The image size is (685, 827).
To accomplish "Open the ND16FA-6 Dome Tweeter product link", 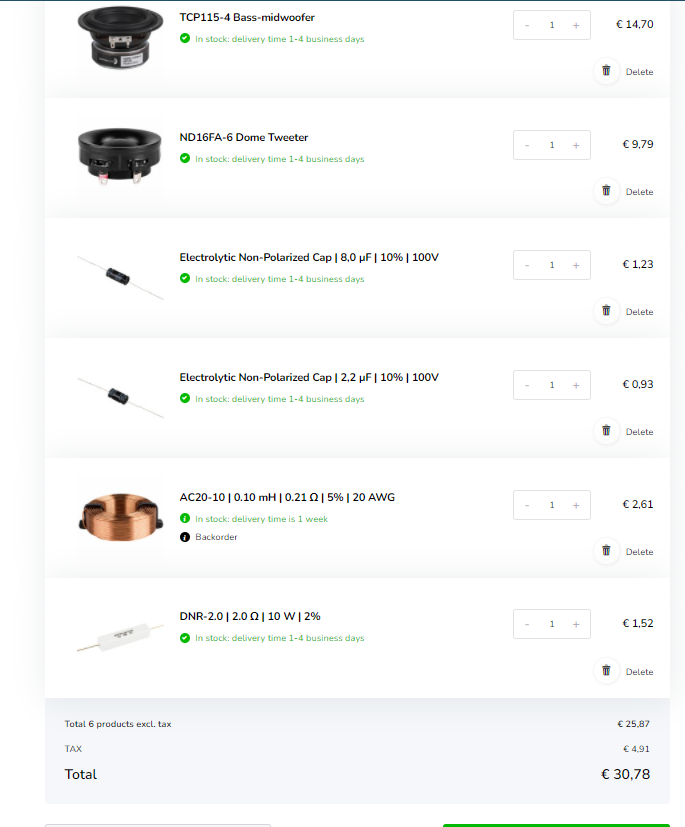I will [244, 137].
